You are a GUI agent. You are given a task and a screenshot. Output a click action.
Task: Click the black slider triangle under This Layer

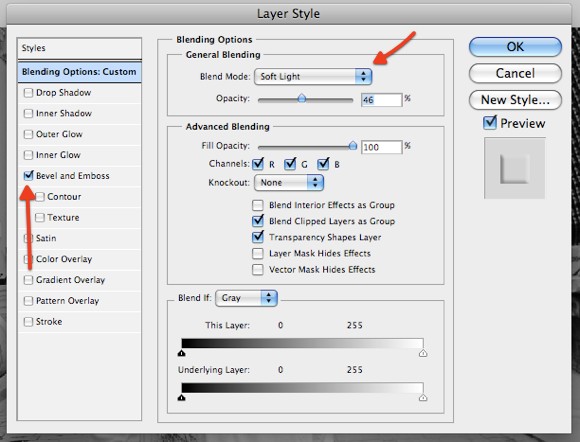(x=181, y=353)
